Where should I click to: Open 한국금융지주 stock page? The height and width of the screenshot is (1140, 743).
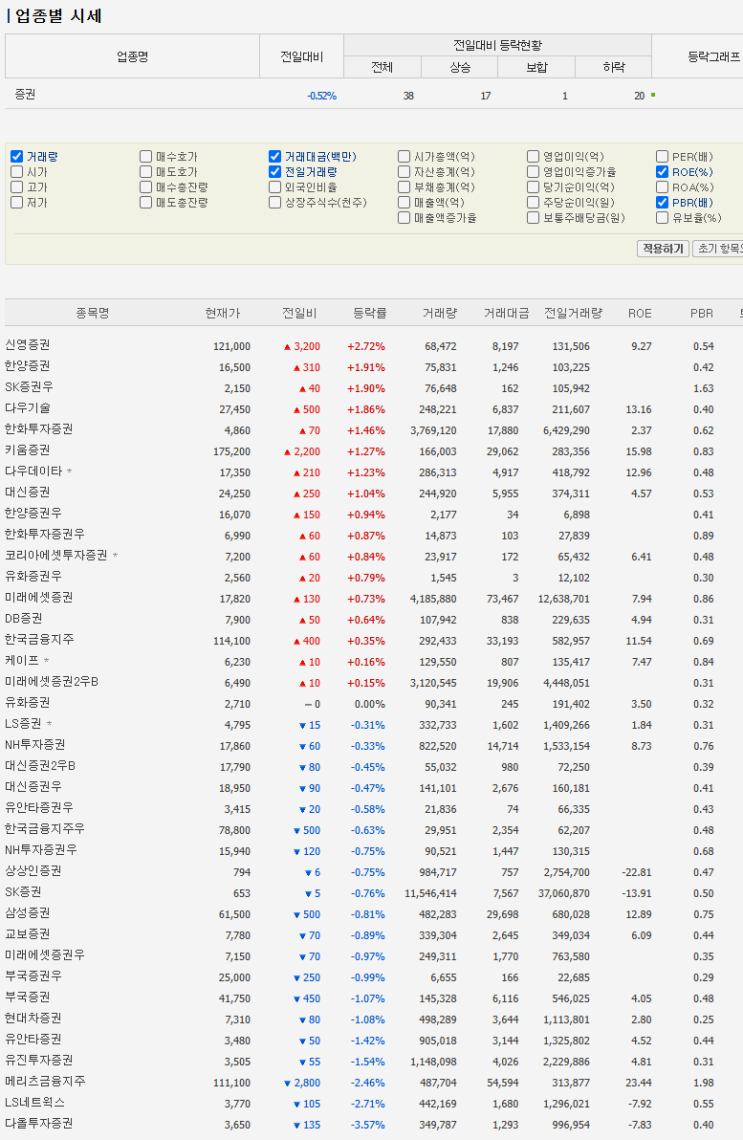tap(39, 640)
